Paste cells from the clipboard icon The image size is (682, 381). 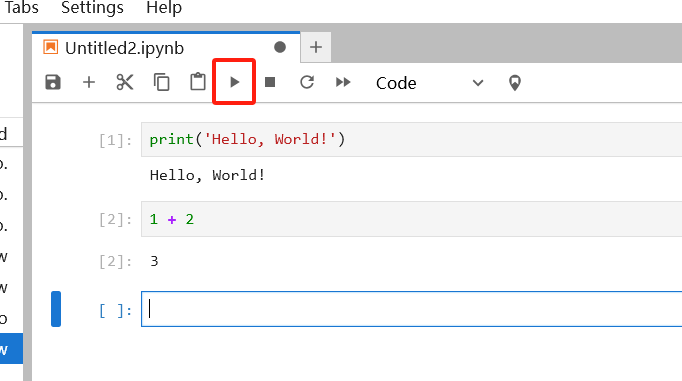tap(198, 82)
